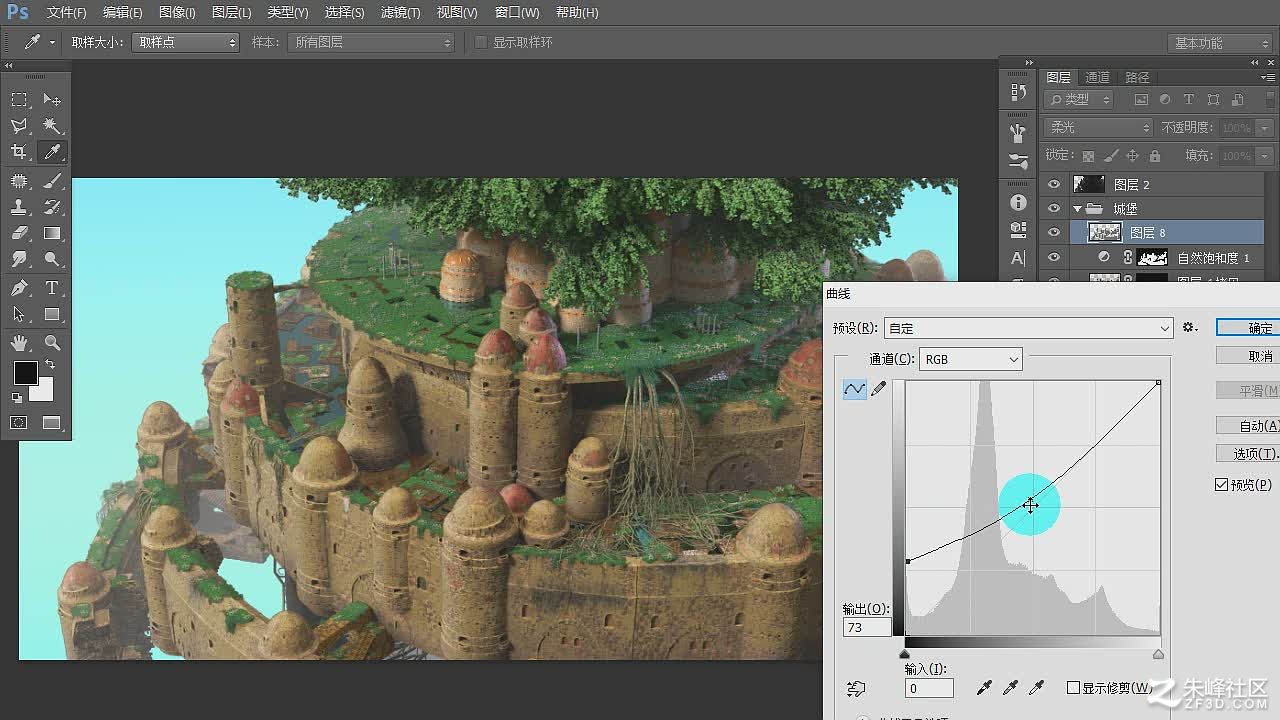Change screen mode in the toolbox
This screenshot has height=720, width=1280.
click(52, 423)
